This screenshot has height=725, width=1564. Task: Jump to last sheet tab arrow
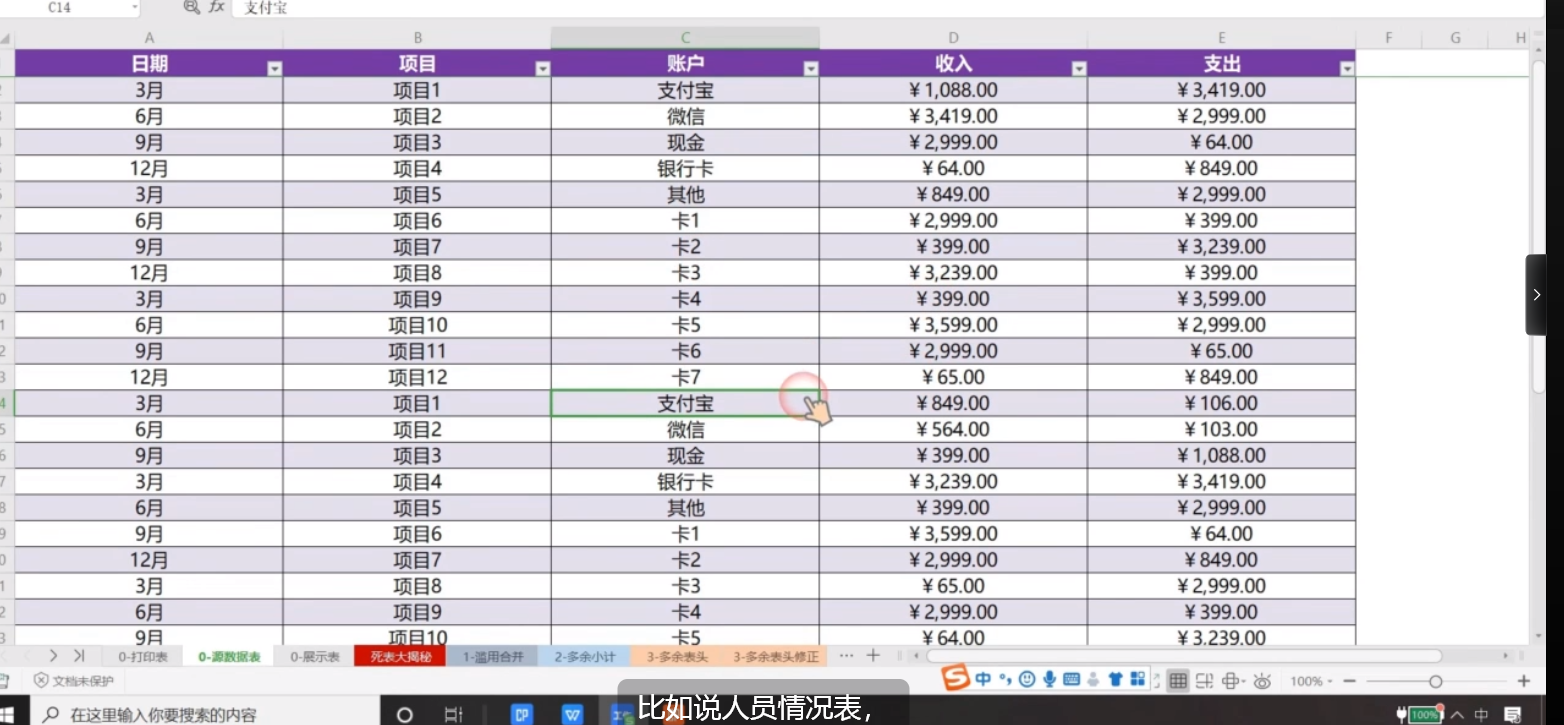[79, 656]
